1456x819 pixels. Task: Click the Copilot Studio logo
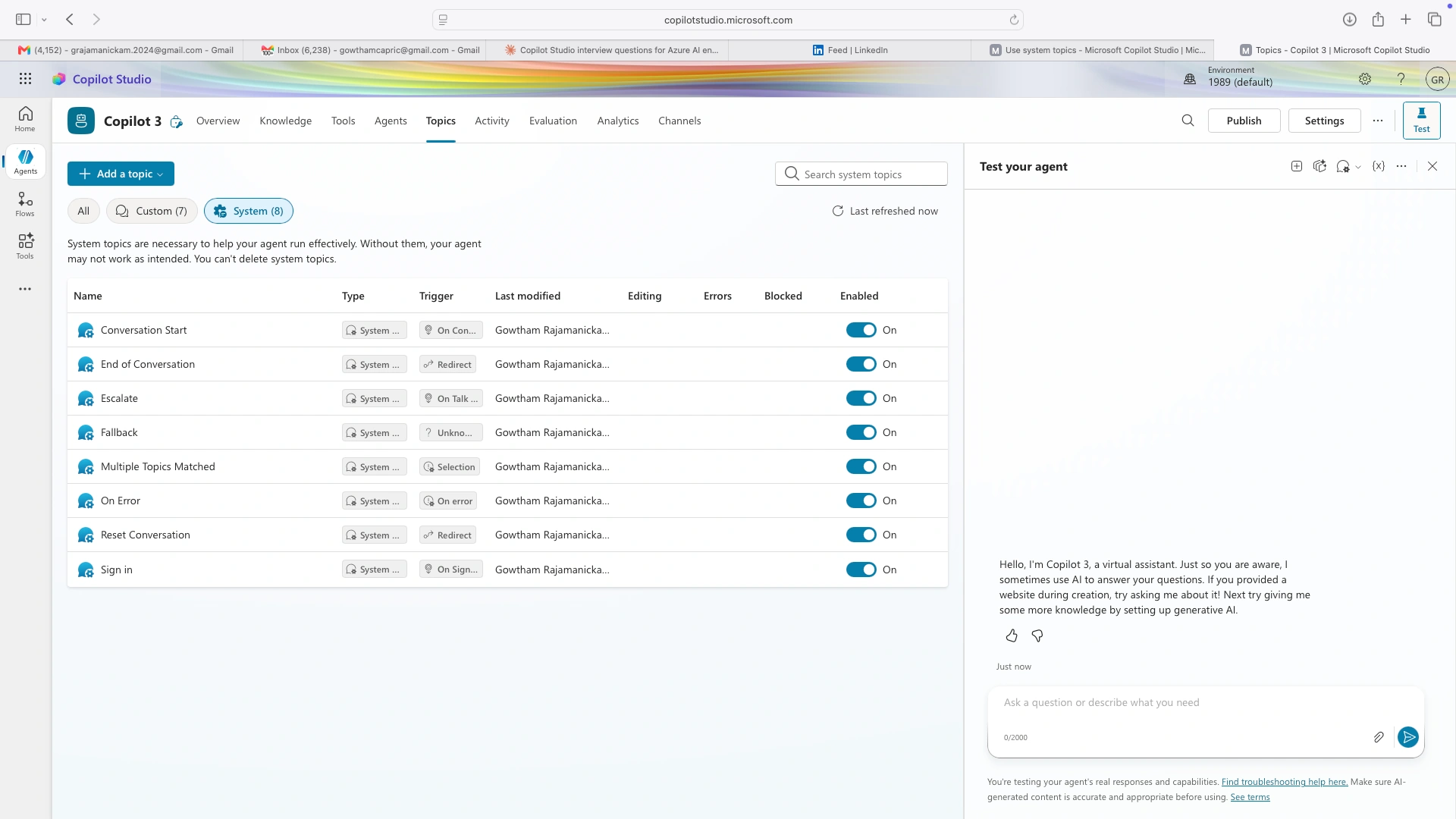coord(102,79)
